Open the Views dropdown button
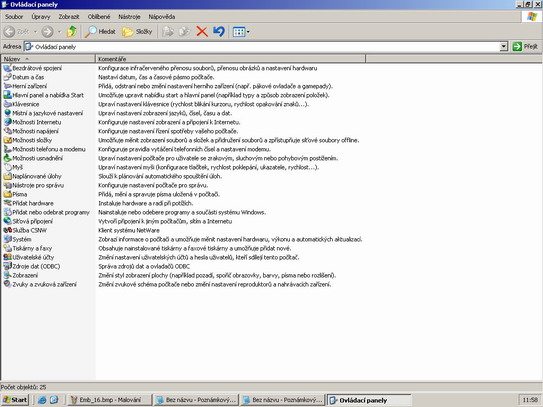 pos(241,32)
